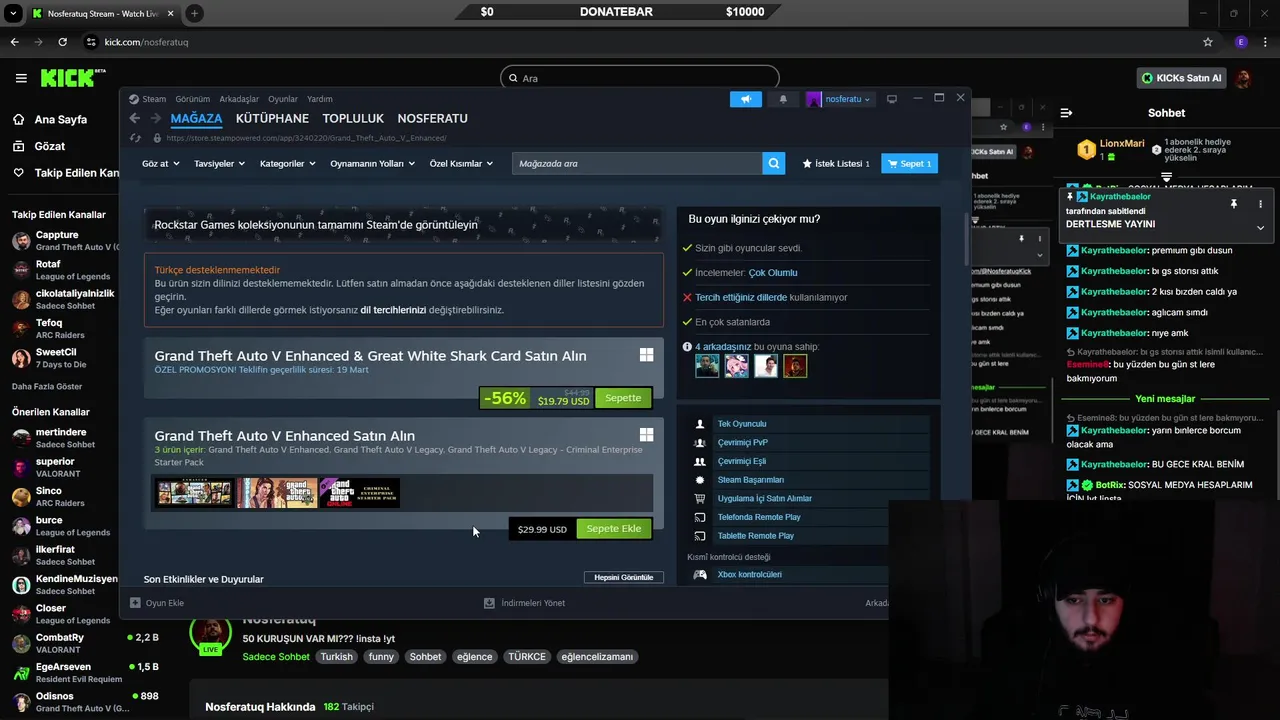Open the Steam menu
Viewport: 1280px width, 720px height.
pyautogui.click(x=154, y=99)
